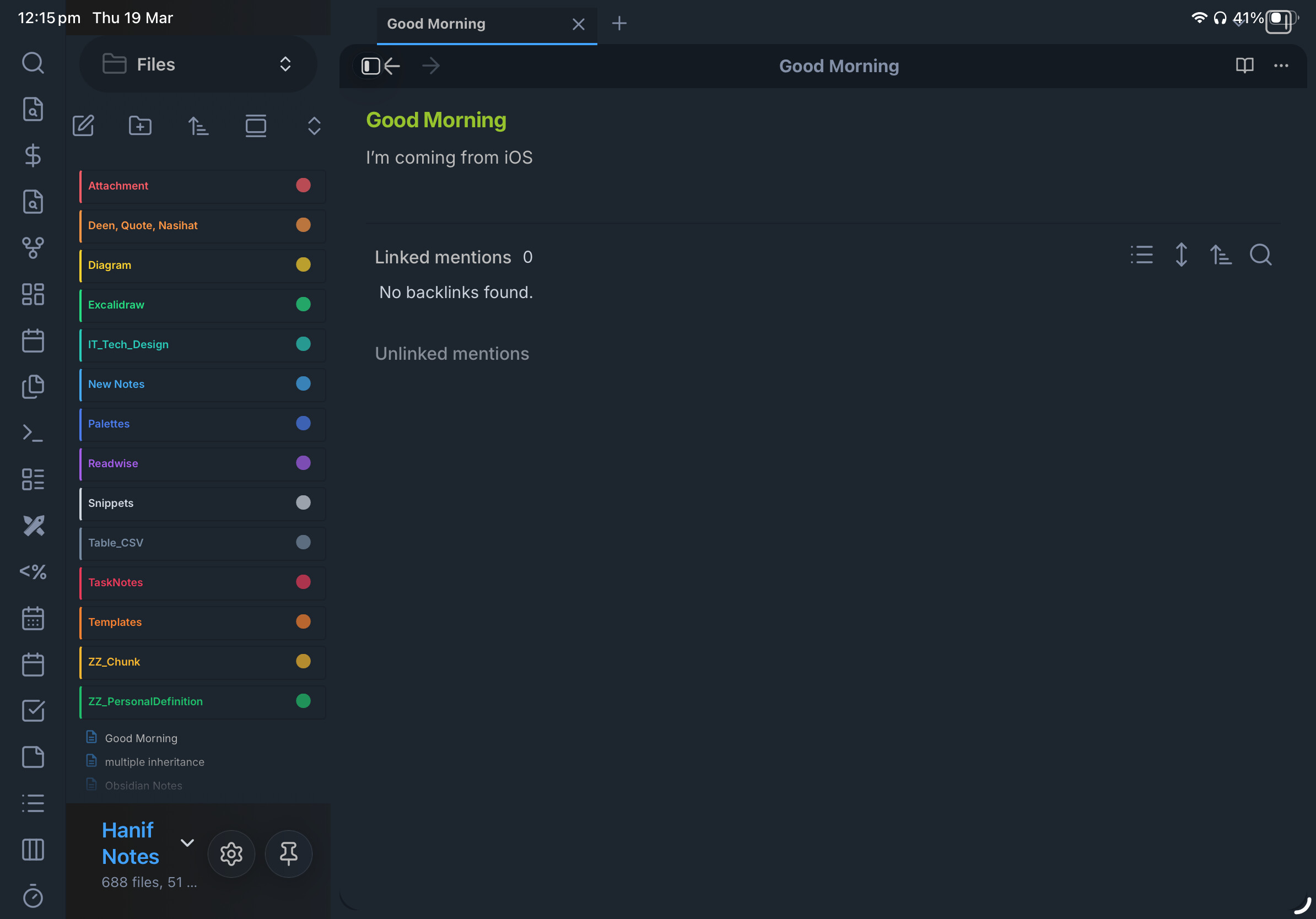Open the Readwise folder
1316x919 pixels.
point(113,463)
